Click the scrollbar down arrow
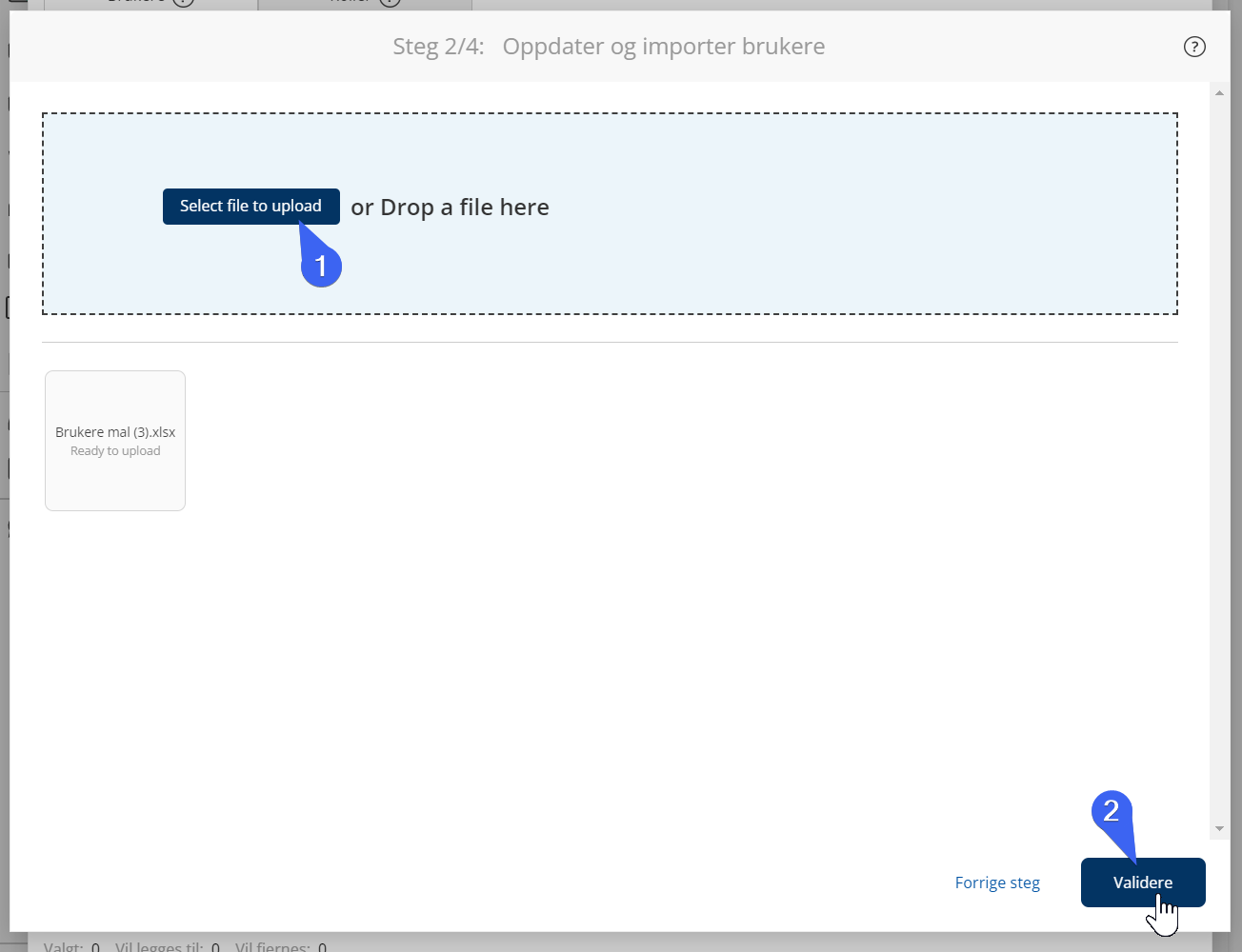Viewport: 1242px width, 952px height. click(x=1219, y=828)
